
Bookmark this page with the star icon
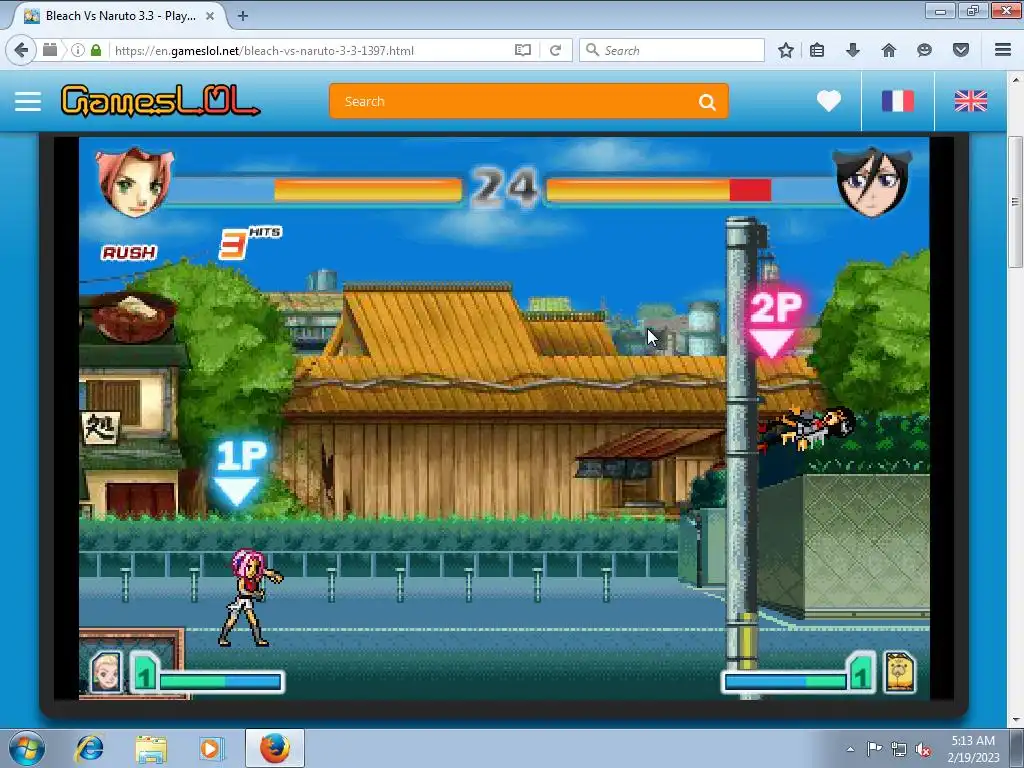click(x=786, y=50)
